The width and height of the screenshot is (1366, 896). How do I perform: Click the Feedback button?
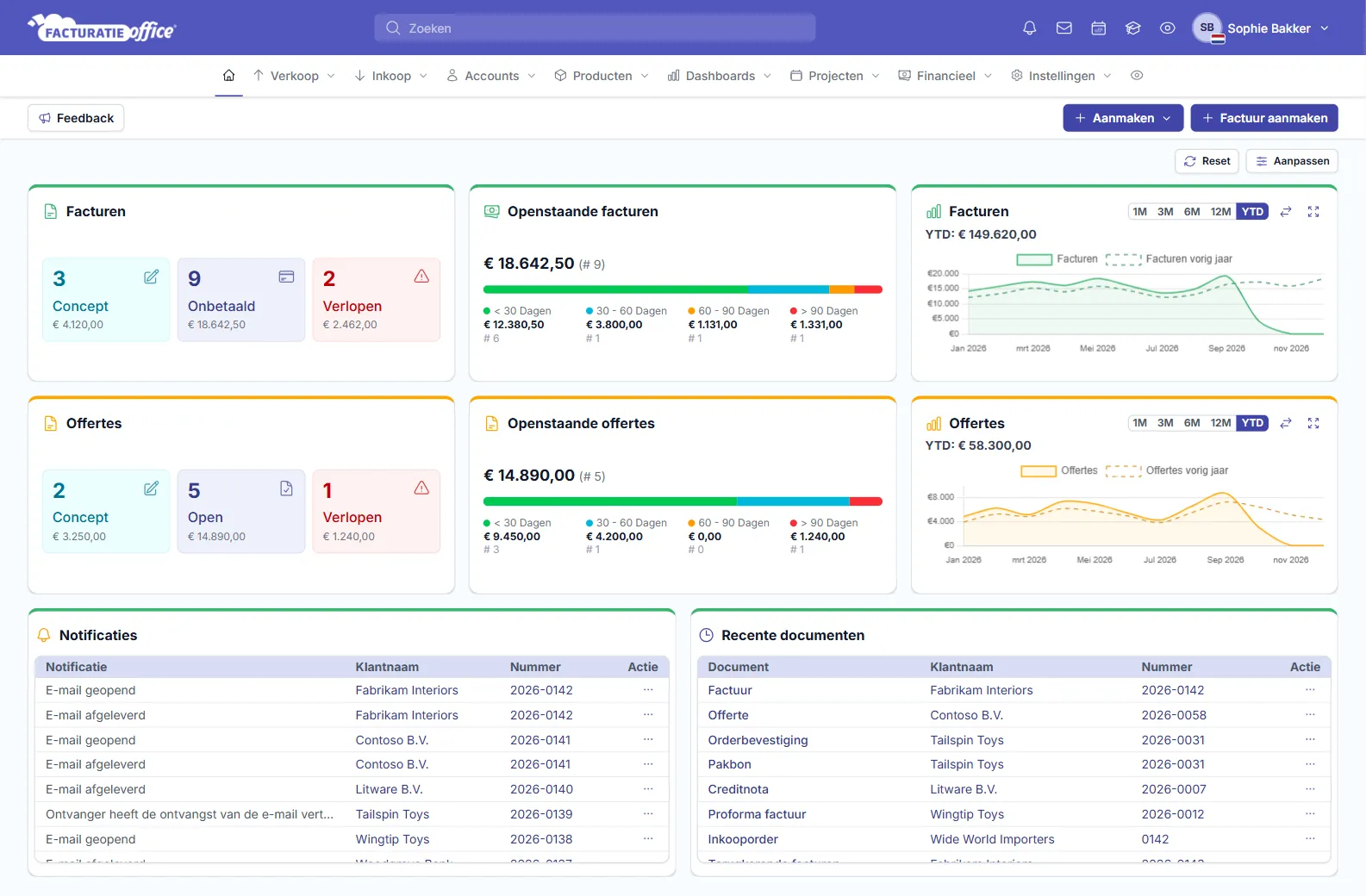pyautogui.click(x=76, y=118)
